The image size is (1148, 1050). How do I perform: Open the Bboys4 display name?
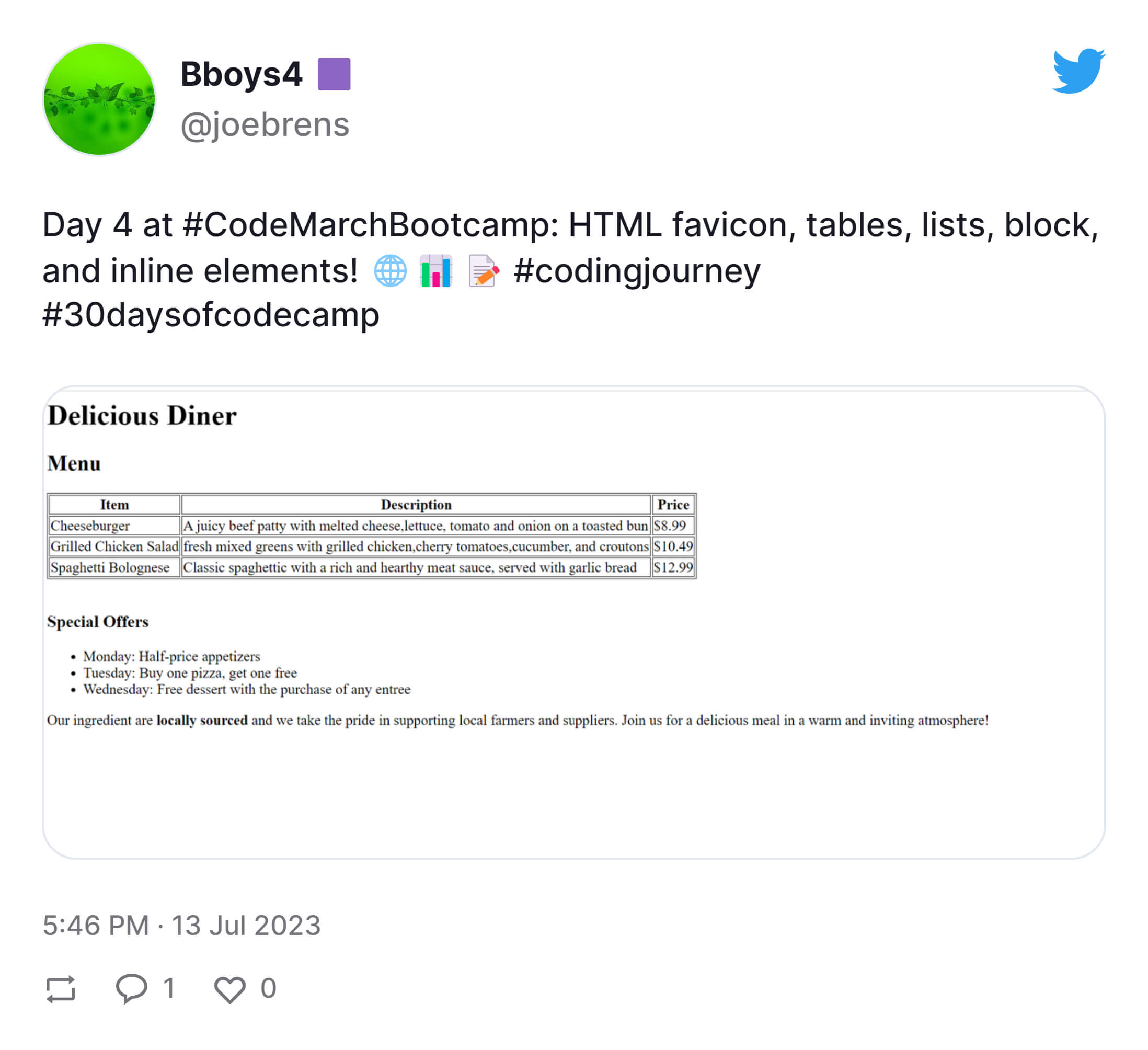[241, 74]
